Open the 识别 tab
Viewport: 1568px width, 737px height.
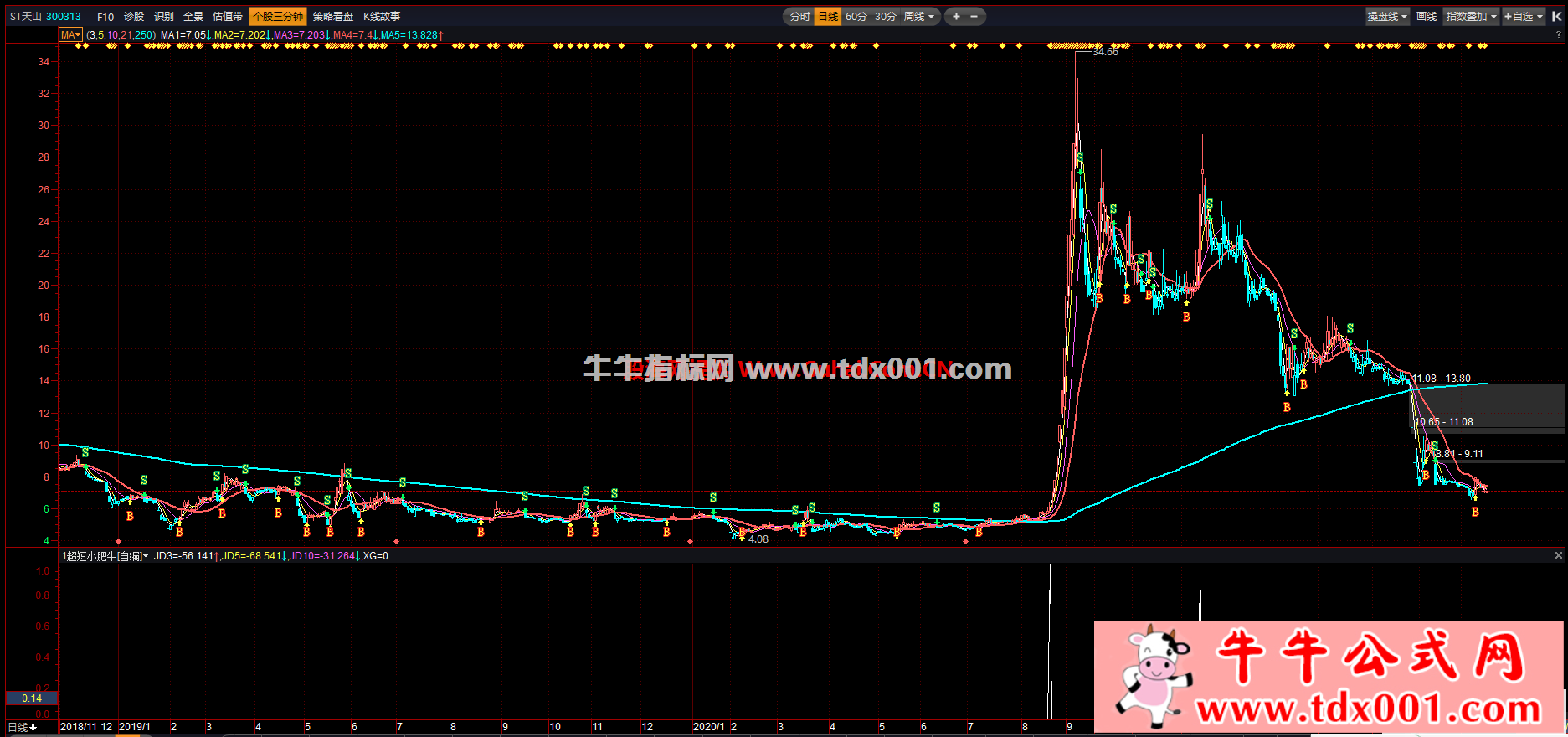tap(164, 17)
